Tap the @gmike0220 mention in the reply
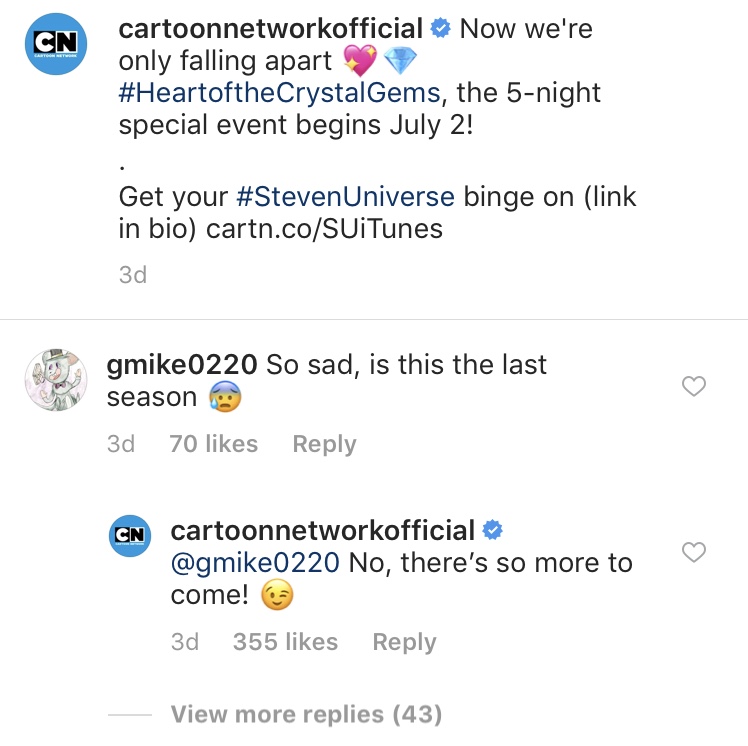Viewport: 748px width, 746px height. [x=255, y=563]
